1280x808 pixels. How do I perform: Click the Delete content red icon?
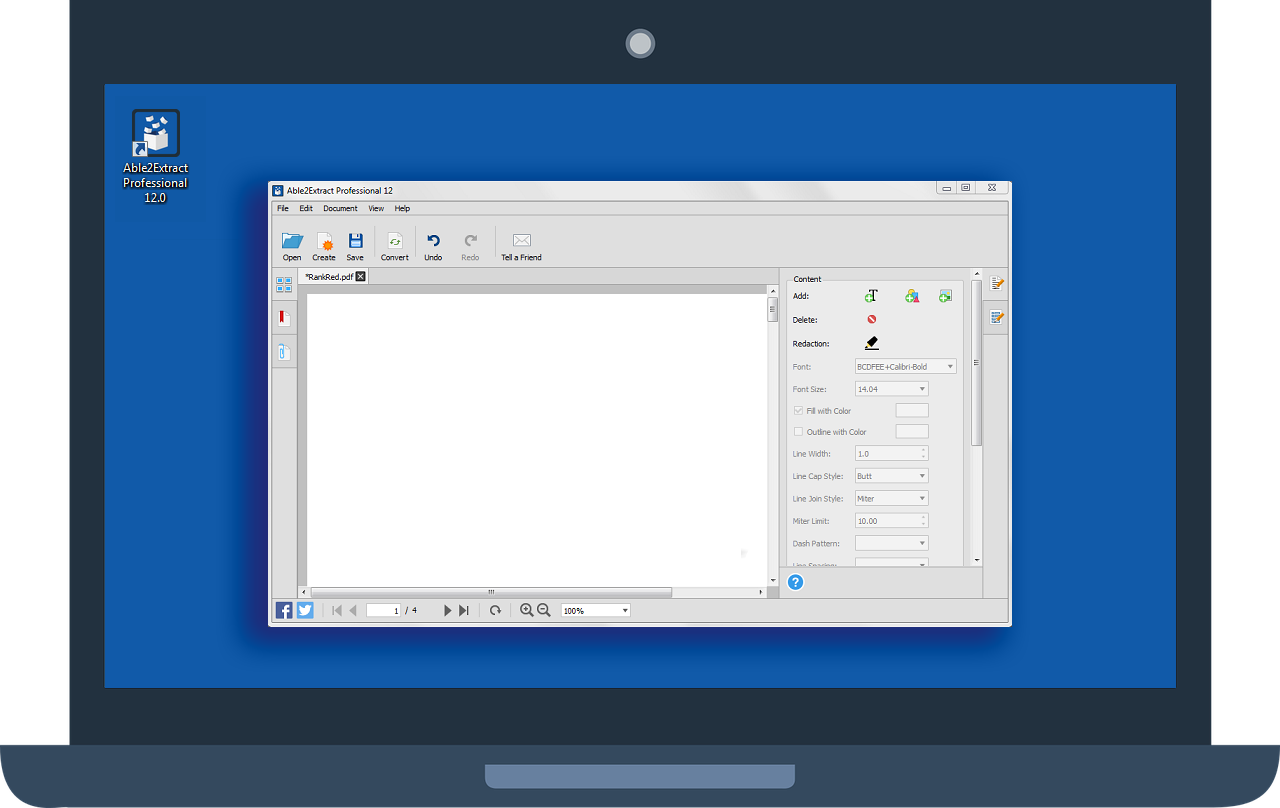point(872,319)
